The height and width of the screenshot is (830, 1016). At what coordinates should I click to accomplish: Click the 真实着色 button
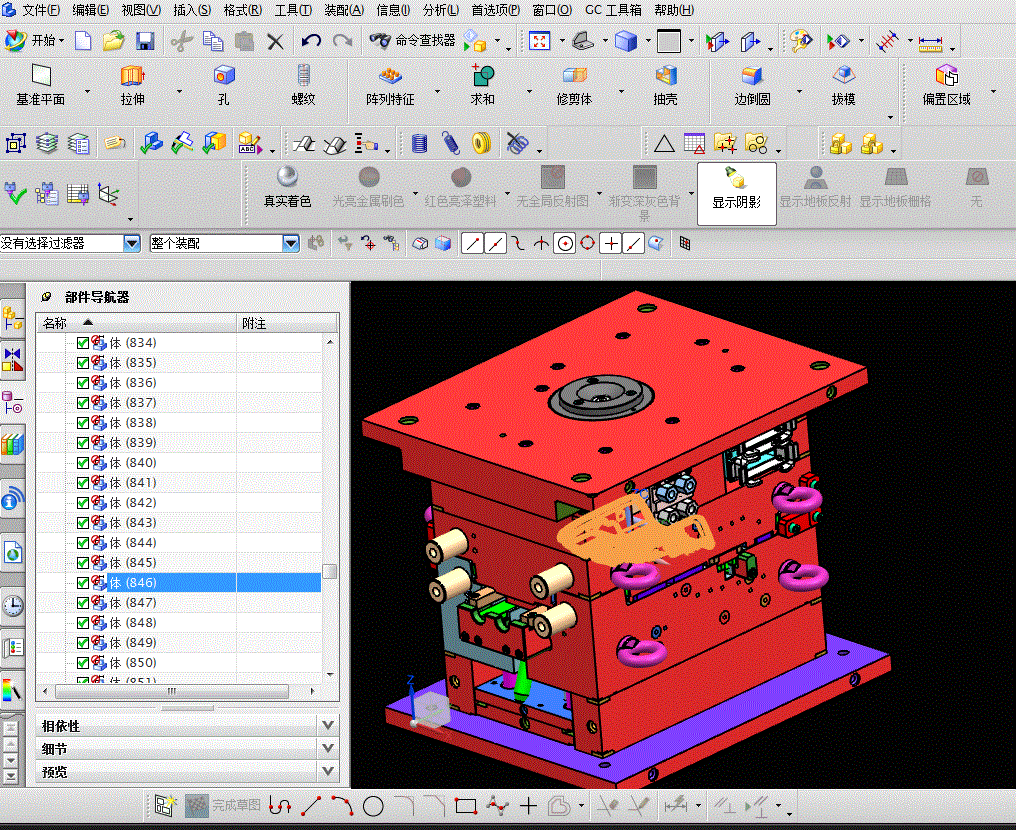tap(288, 187)
